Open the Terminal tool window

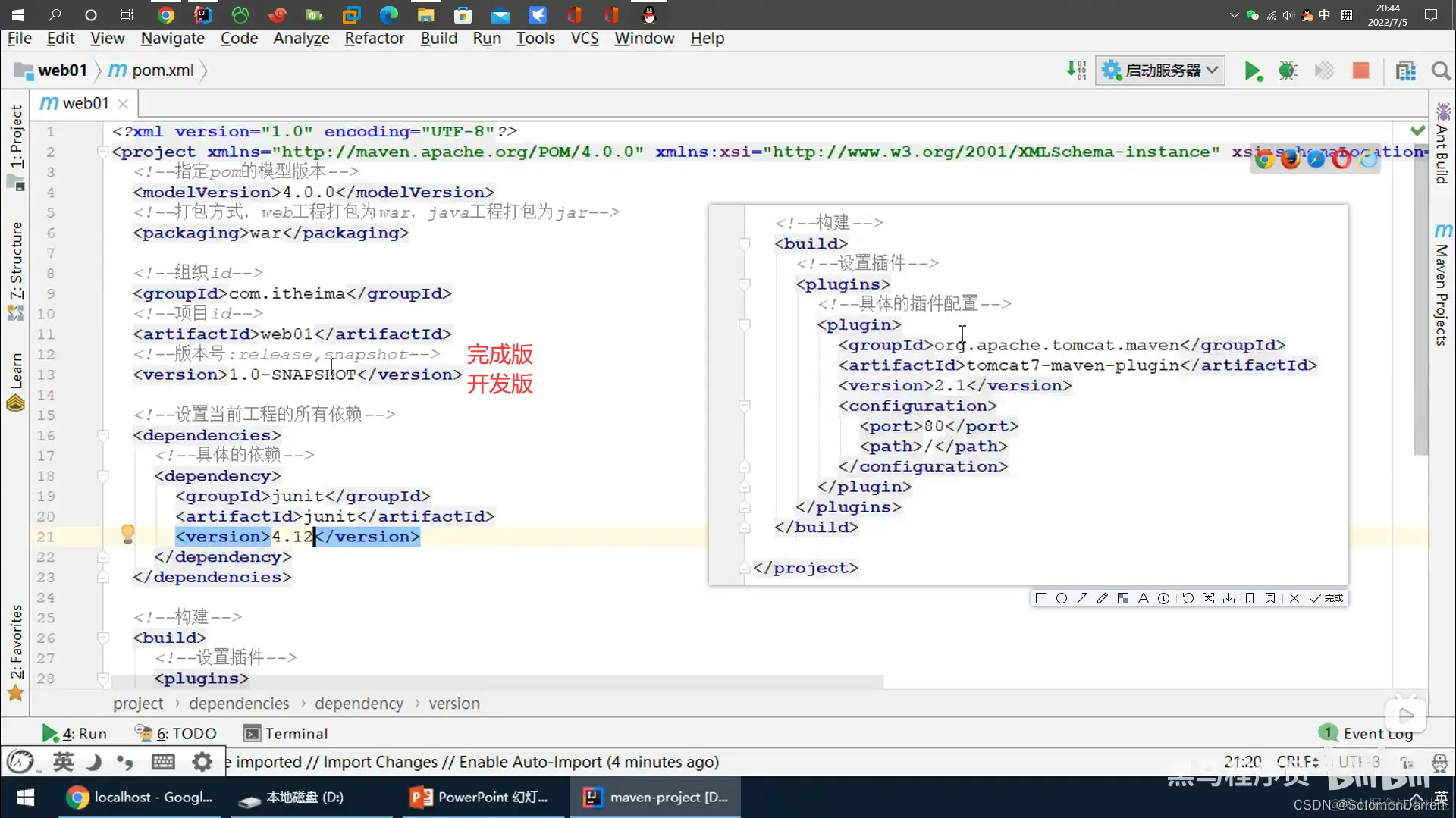[x=286, y=733]
